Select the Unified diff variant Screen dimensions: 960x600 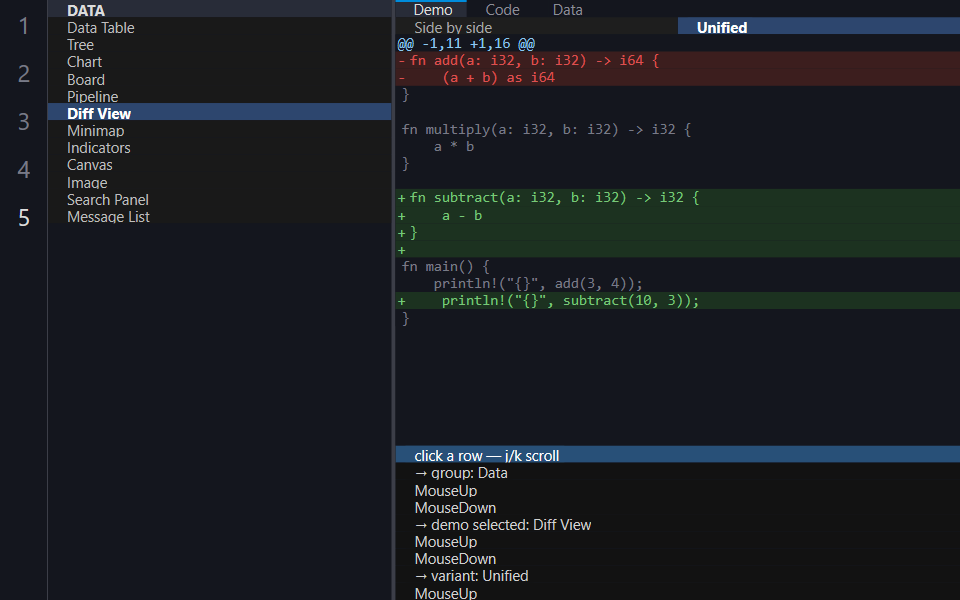pos(819,28)
